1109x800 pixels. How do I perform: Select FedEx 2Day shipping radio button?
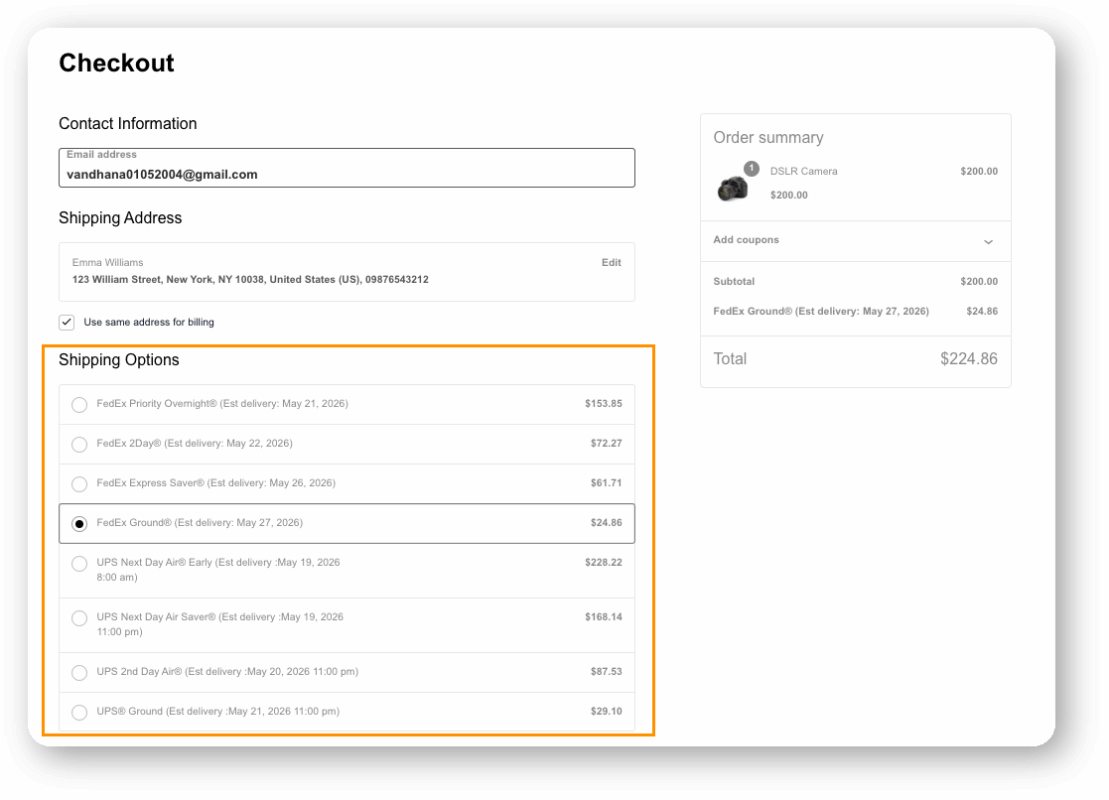click(79, 444)
